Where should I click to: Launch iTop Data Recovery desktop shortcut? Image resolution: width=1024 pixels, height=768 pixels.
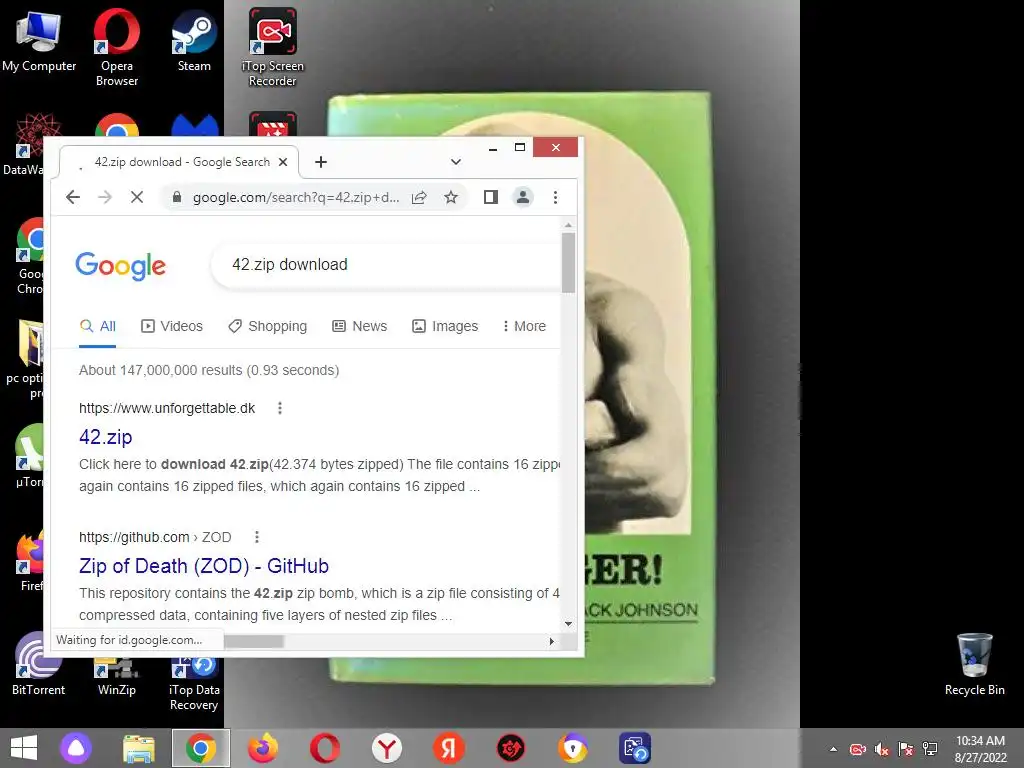point(194,686)
